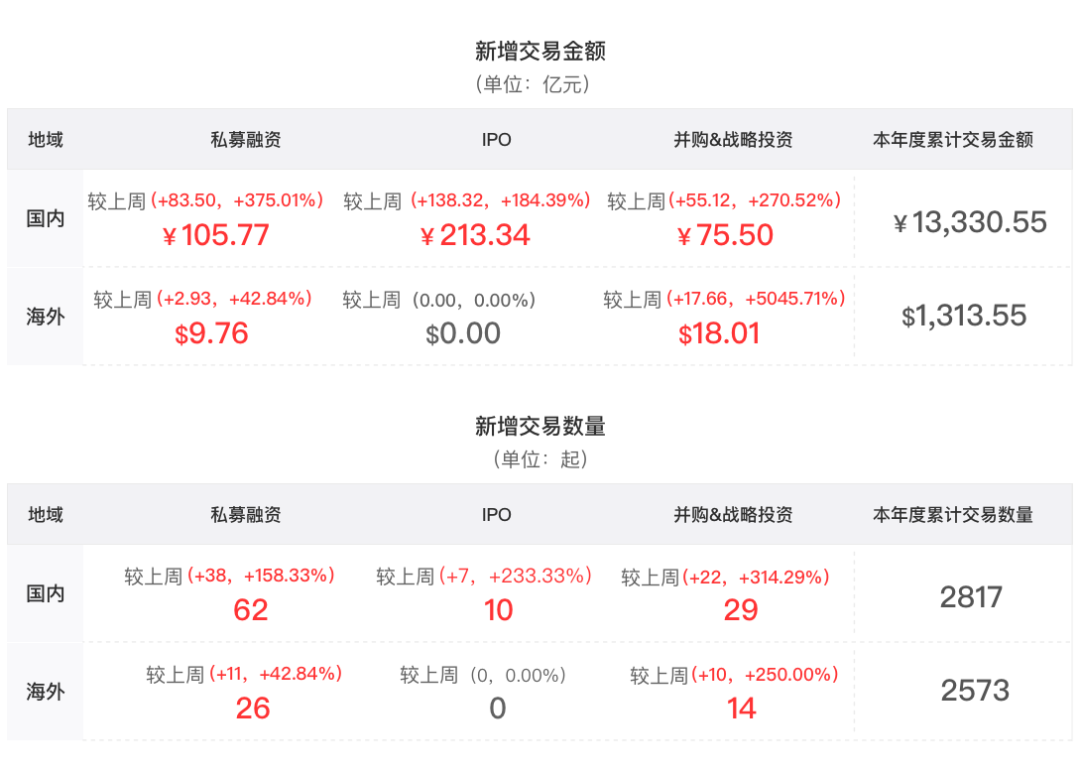
Task: Click the 本年度累计交易数量 column header
Action: [953, 515]
